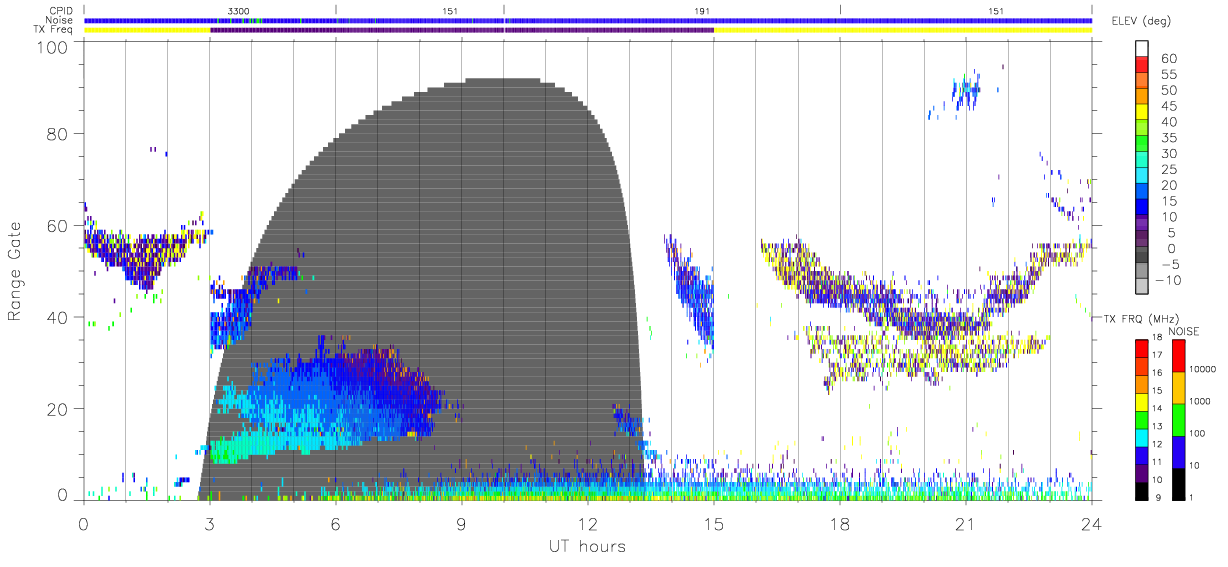1228x567 pixels.
Task: Click the 100 tick on Range Gate axis
Action: coord(53,47)
